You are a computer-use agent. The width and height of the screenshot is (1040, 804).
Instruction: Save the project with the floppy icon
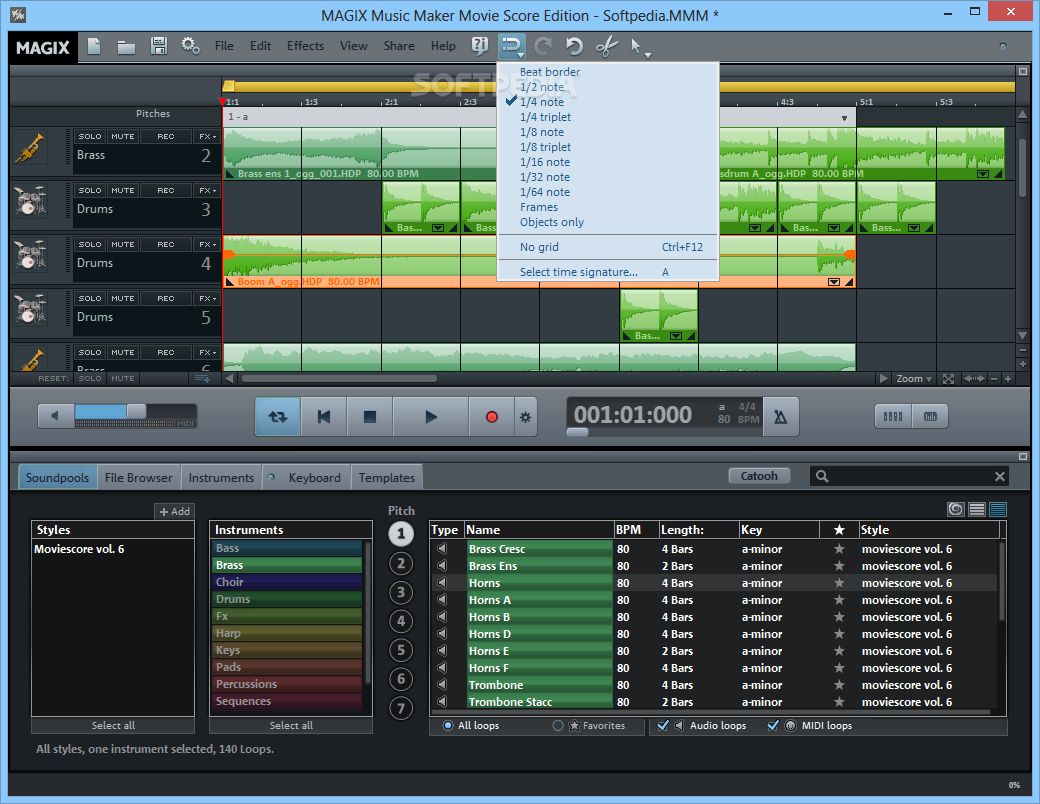click(159, 46)
